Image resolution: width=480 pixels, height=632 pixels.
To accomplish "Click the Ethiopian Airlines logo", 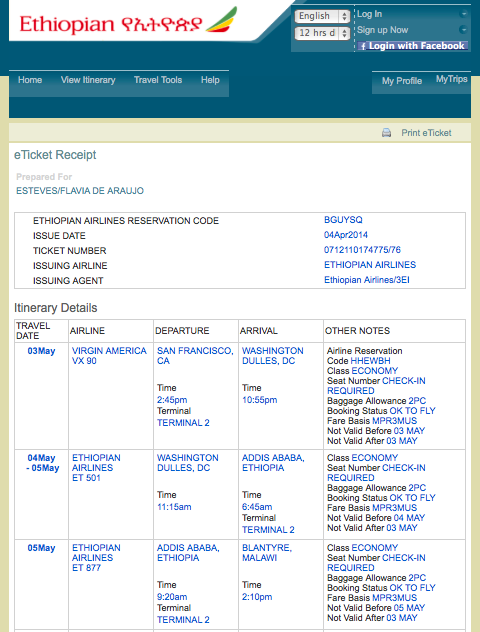I will point(128,22).
